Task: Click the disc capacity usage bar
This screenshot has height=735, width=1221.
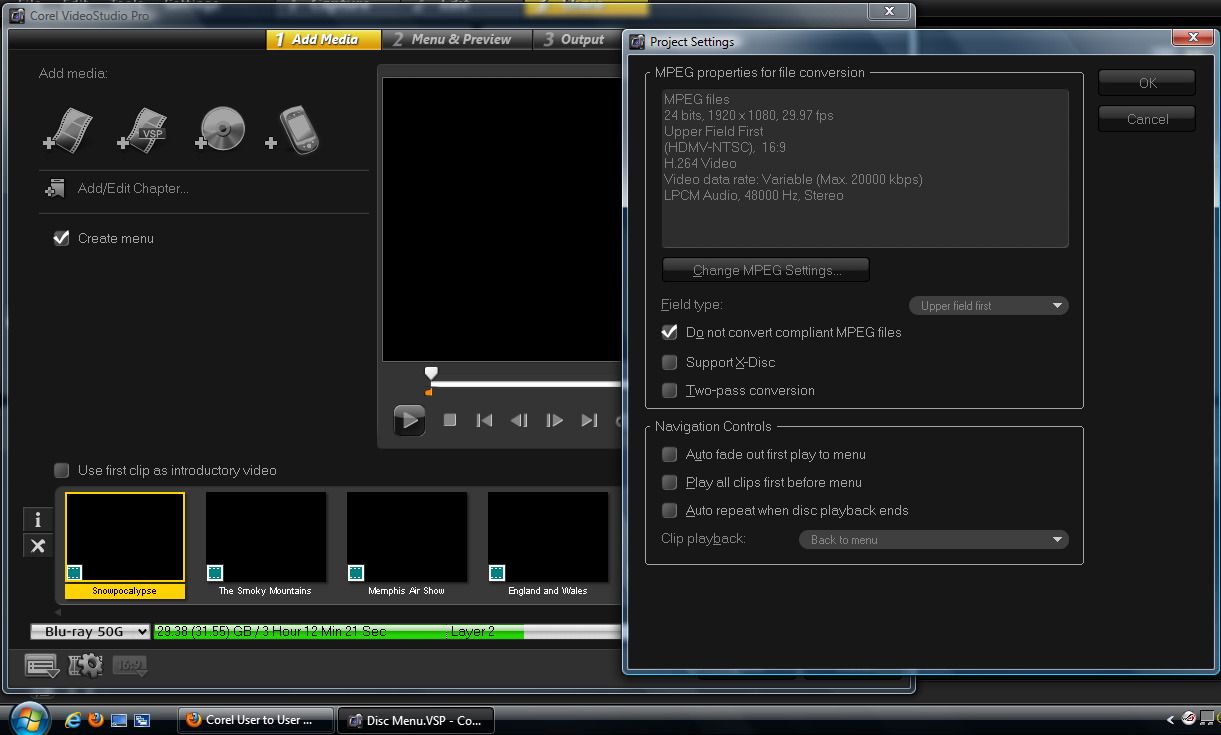Action: coord(388,632)
